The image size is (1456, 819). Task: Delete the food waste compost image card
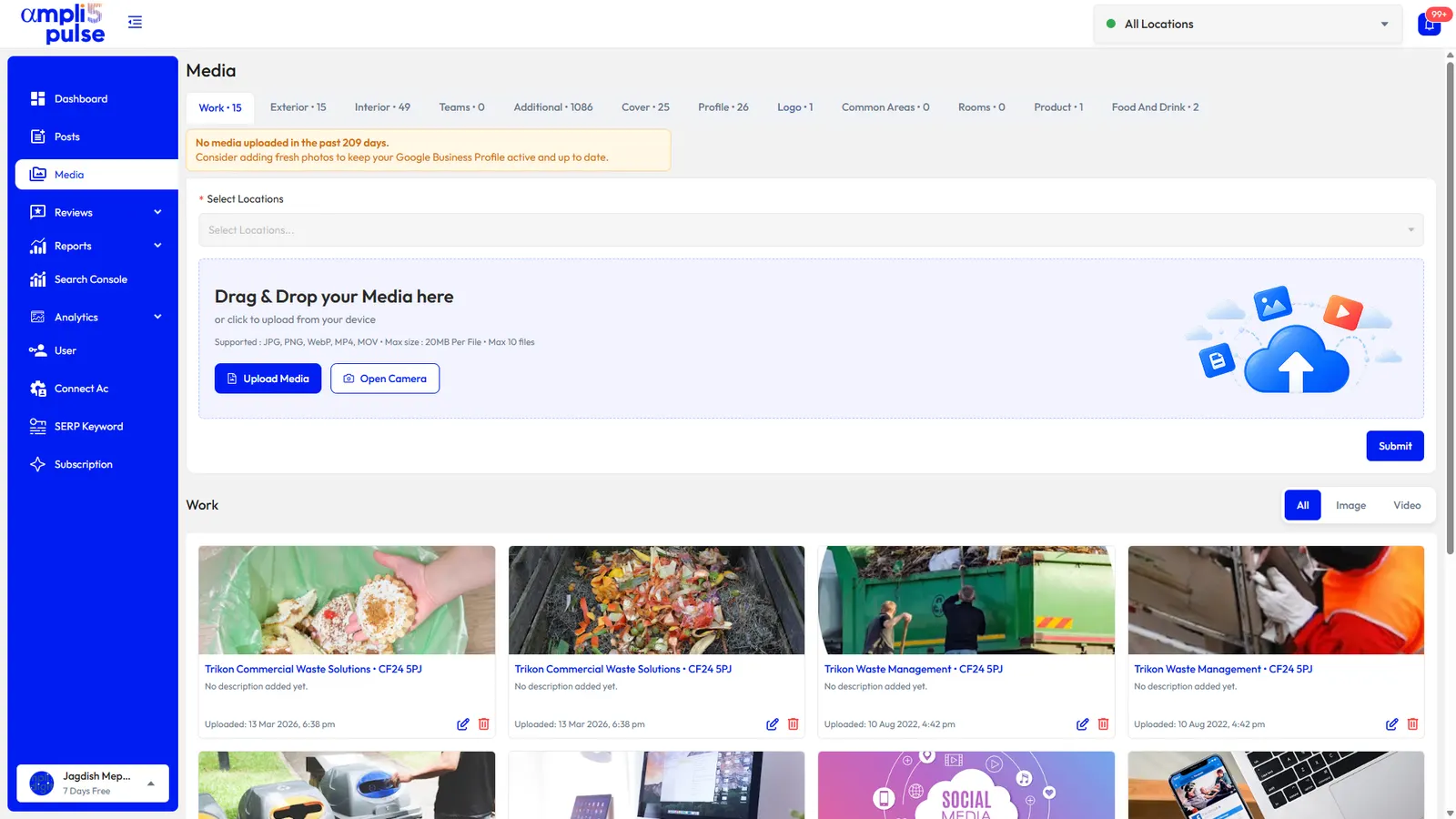[x=794, y=724]
